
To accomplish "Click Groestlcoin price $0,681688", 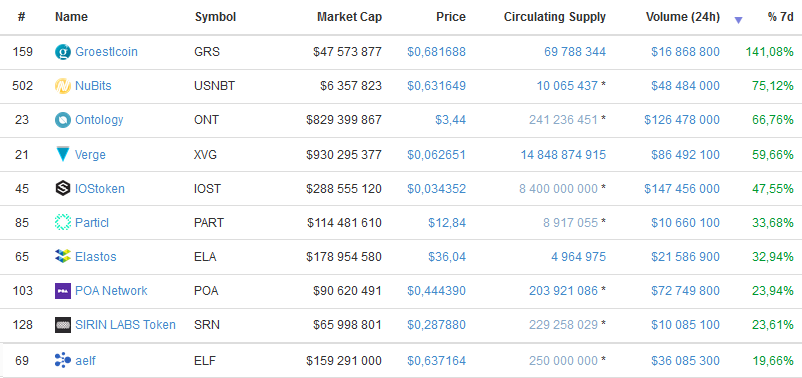I will pyautogui.click(x=436, y=52).
